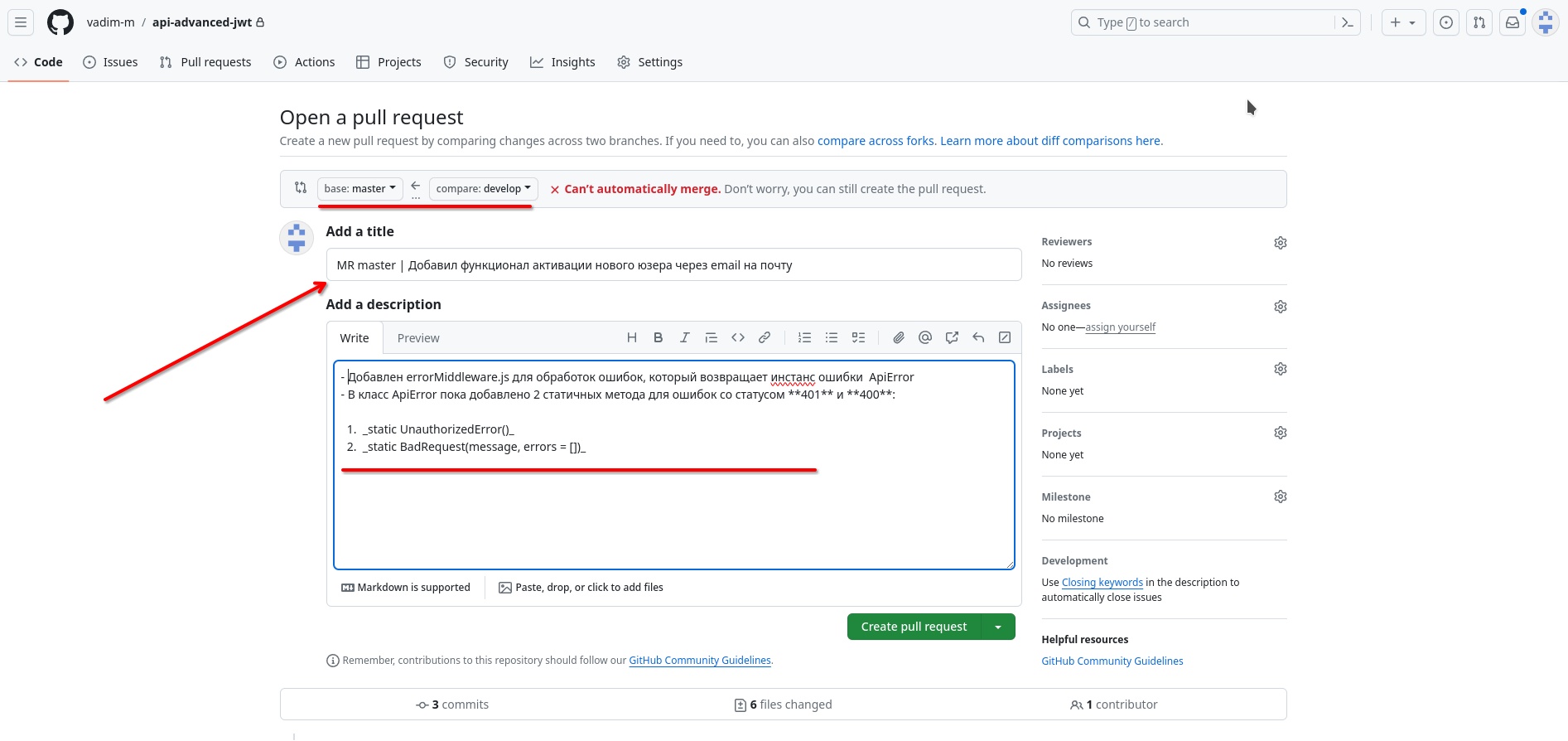Open the plus create-new dropdown
Image resolution: width=1568 pixels, height=741 pixels.
pos(1403,22)
